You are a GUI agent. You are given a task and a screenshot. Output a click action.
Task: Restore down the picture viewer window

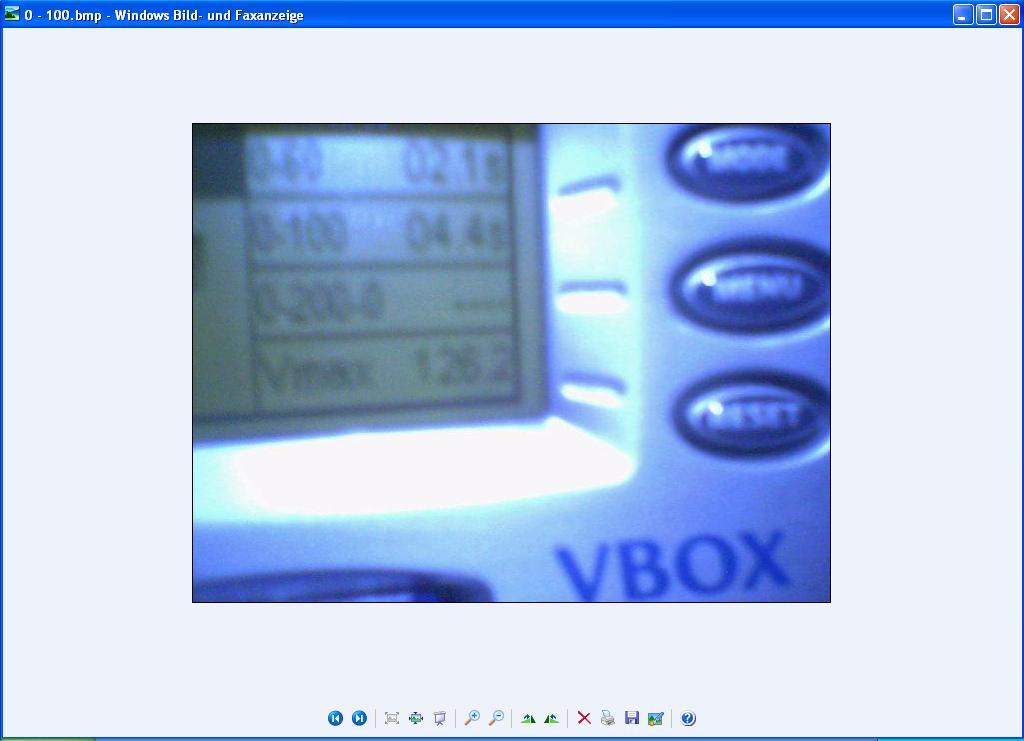click(x=986, y=15)
